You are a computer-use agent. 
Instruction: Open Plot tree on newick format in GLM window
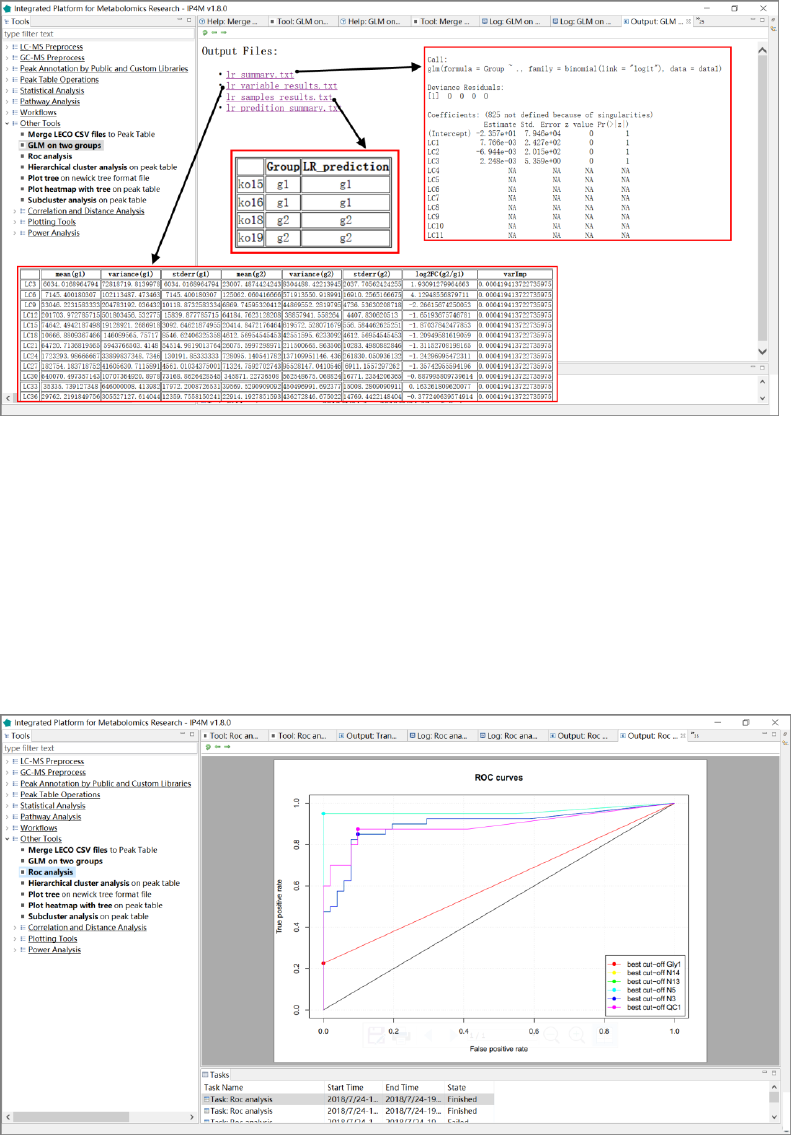(88, 178)
